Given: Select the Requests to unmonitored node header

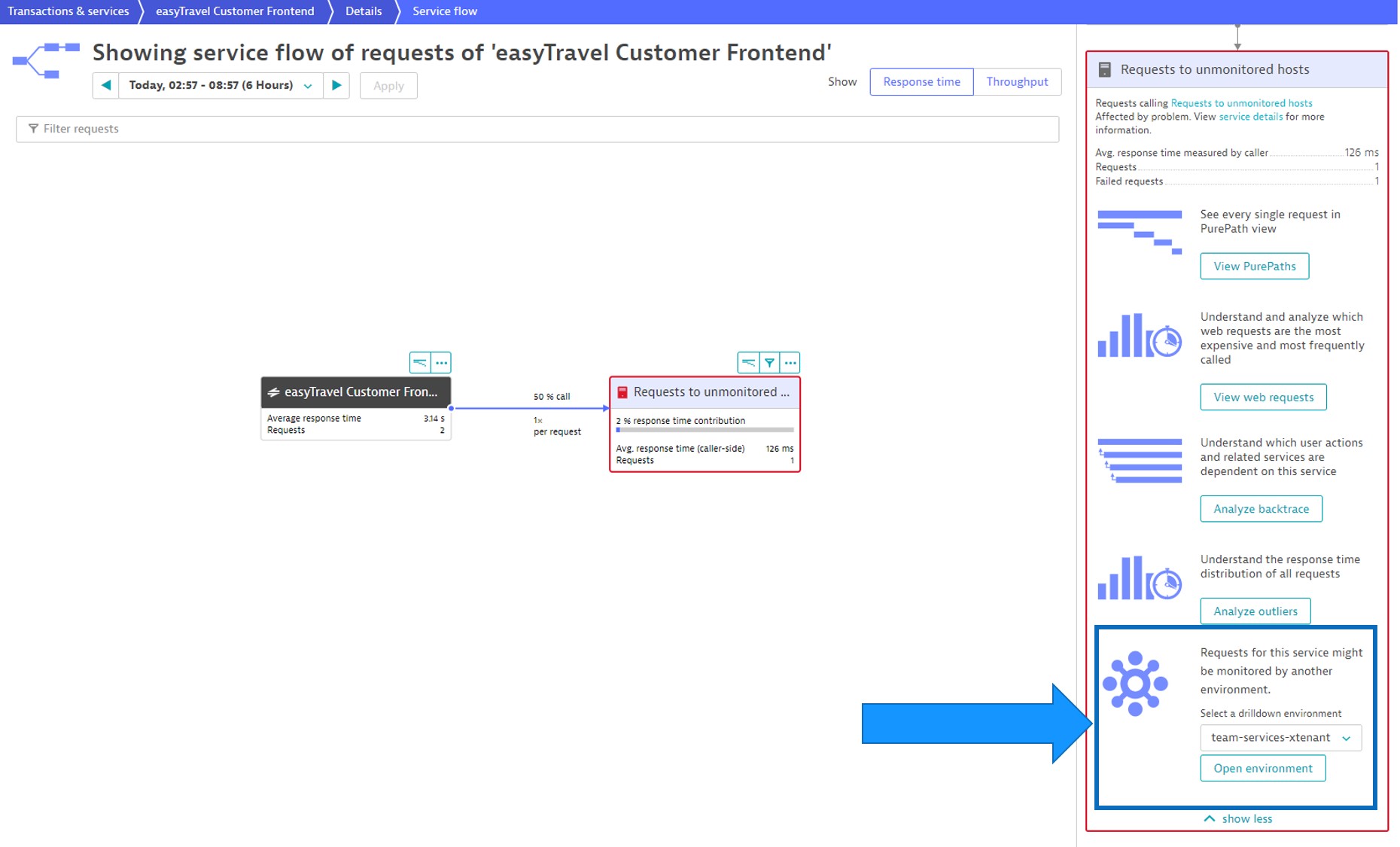Looking at the screenshot, I should click(x=705, y=392).
